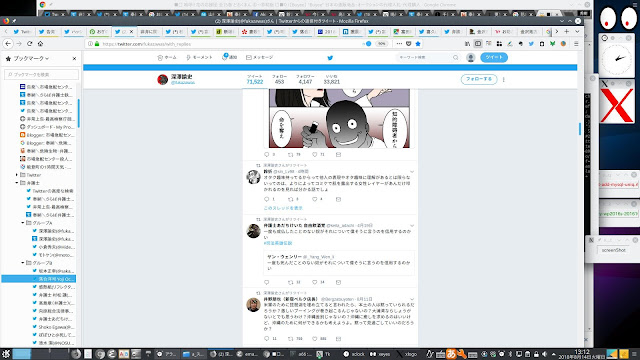Viewport: 640px width, 360px height.
Task: Click the blue ツイート button
Action: [494, 58]
